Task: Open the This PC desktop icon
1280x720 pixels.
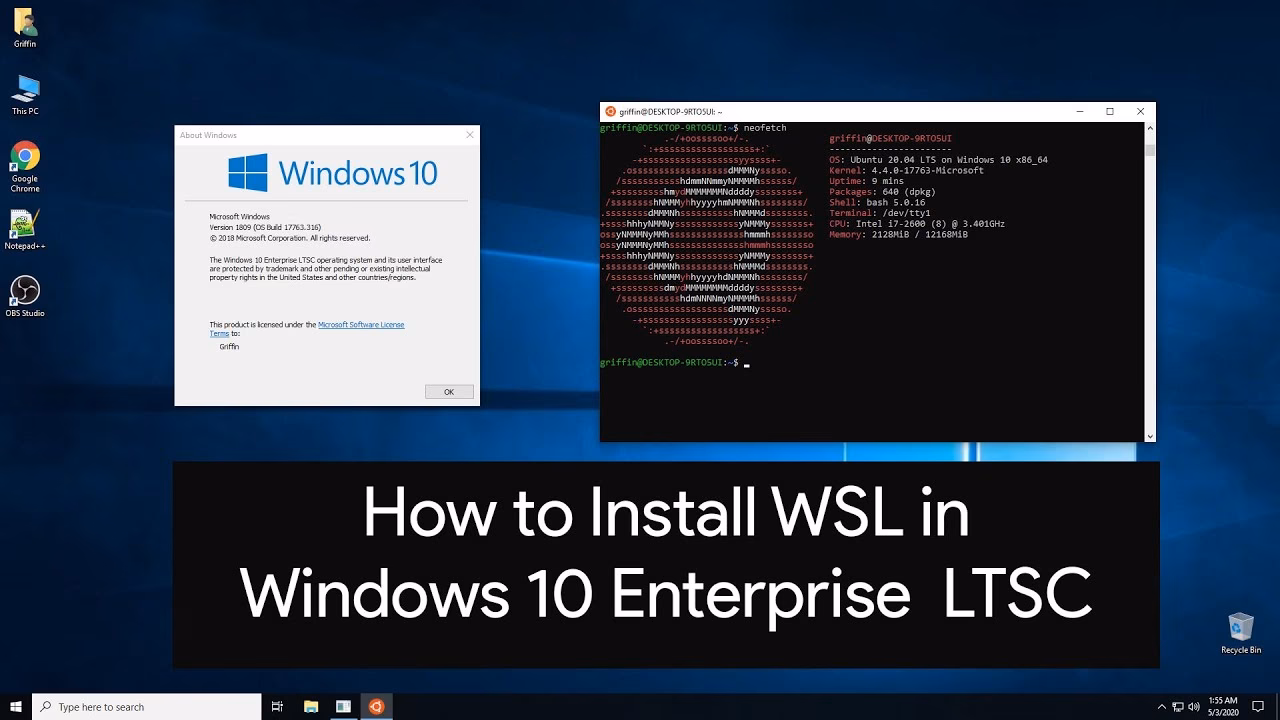Action: pos(25,95)
